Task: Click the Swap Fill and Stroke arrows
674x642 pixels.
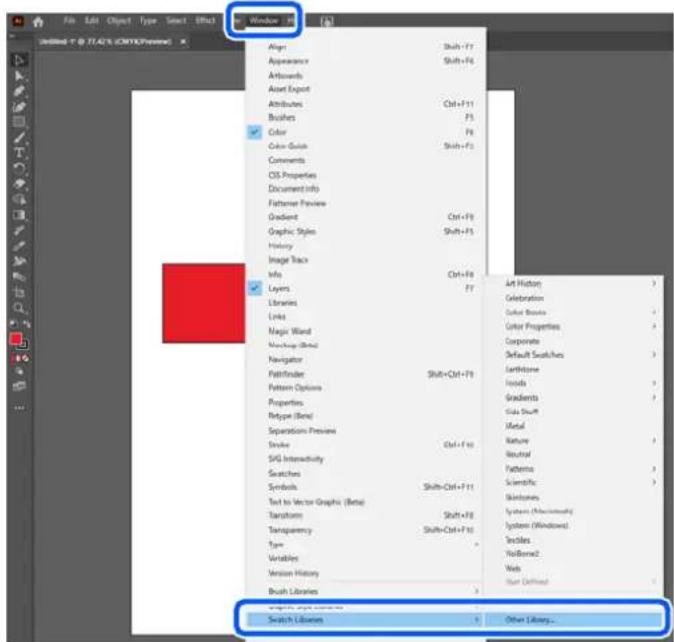Action: tap(26, 324)
